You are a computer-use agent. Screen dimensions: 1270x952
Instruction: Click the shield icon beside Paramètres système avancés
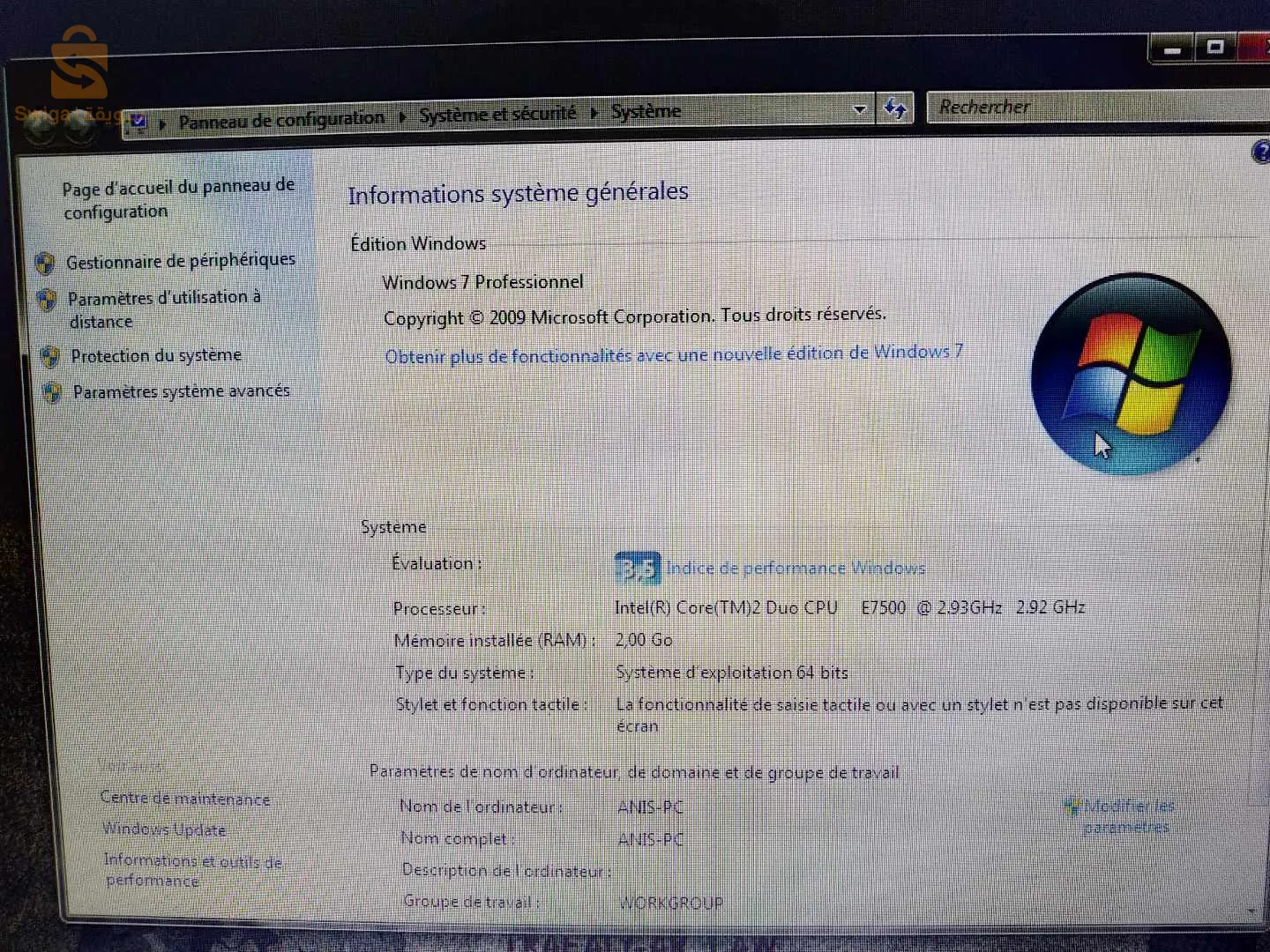(53, 392)
